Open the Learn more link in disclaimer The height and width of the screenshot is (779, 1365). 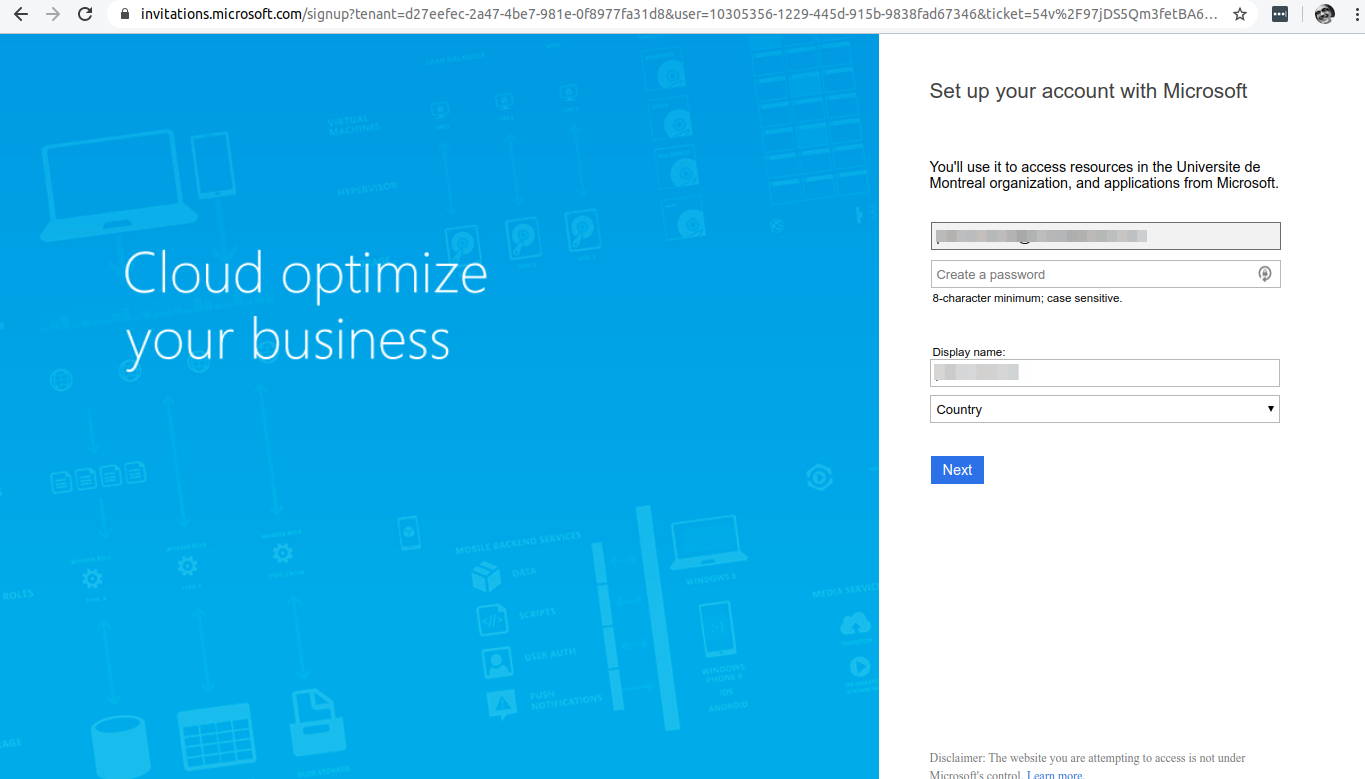(1055, 775)
